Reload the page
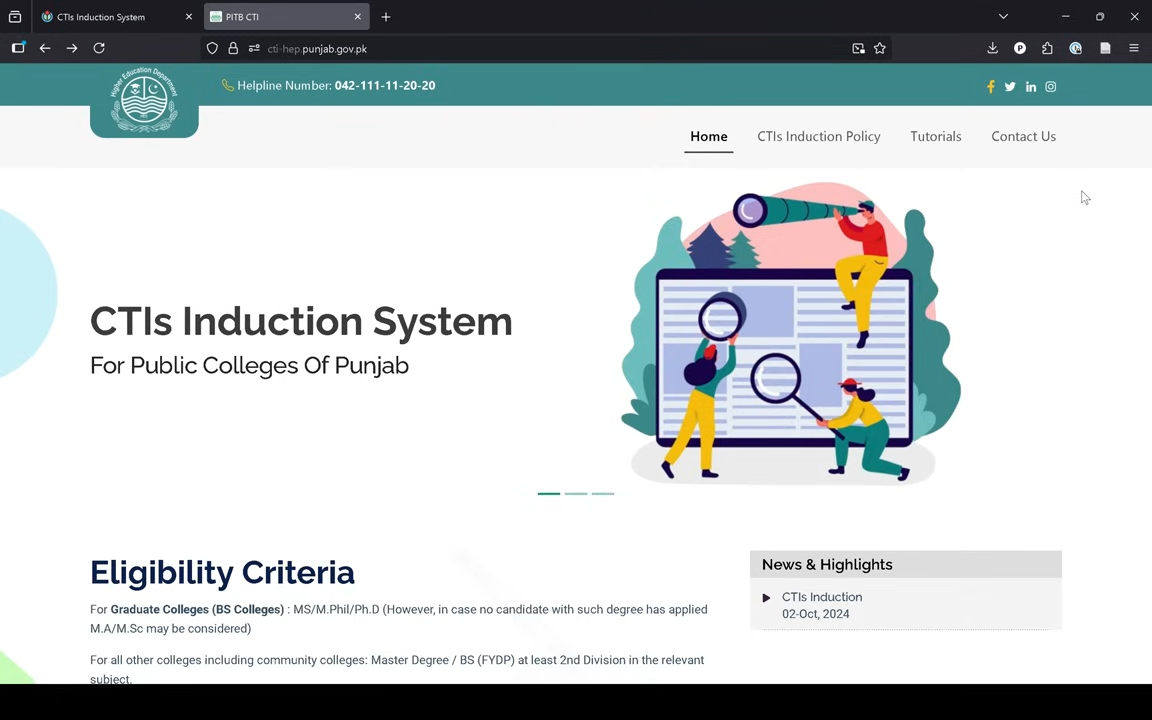The height and width of the screenshot is (720, 1152). coord(99,48)
